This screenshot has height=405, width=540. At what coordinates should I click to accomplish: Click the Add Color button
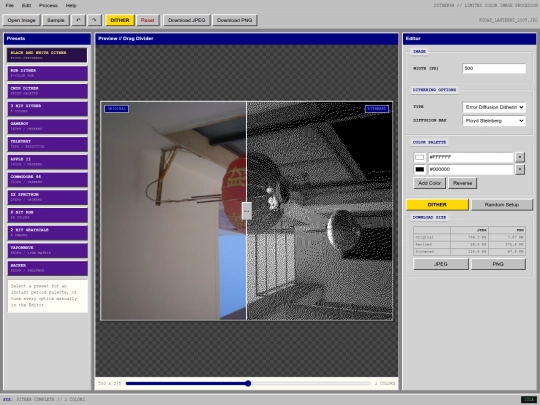(429, 183)
